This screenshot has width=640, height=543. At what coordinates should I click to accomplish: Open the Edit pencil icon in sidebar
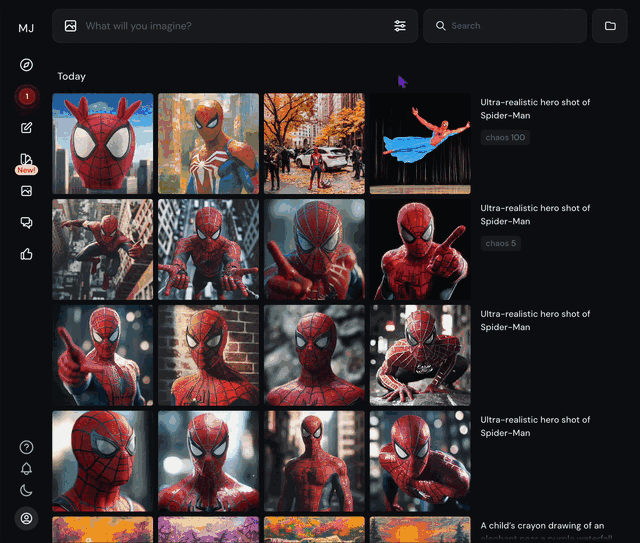(x=27, y=128)
